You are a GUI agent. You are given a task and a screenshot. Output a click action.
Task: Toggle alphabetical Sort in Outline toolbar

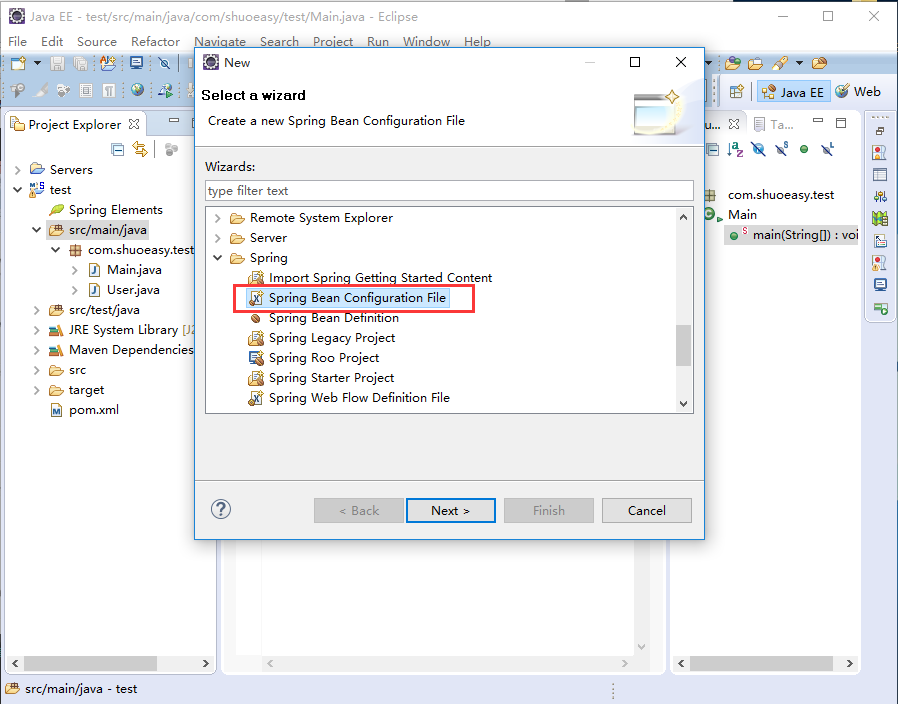(x=735, y=150)
